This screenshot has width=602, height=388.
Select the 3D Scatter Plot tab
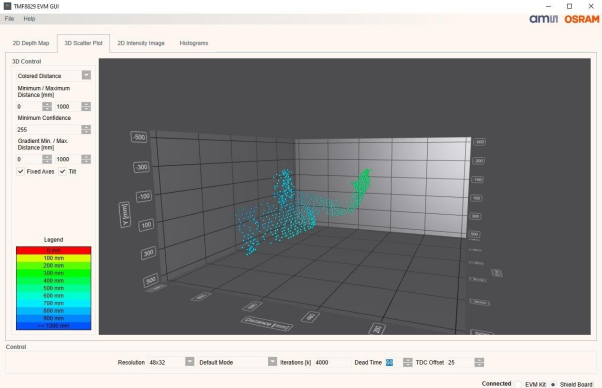(83, 43)
